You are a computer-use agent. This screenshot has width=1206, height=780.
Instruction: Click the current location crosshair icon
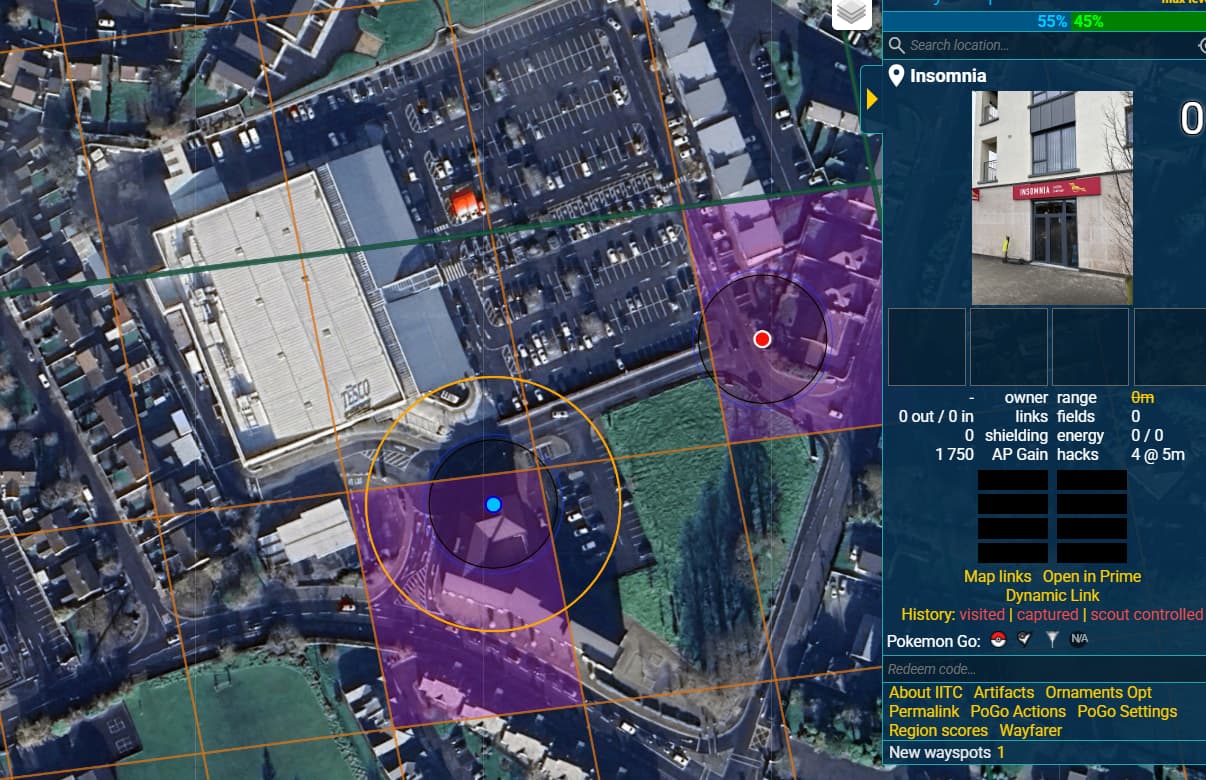pyautogui.click(x=1202, y=45)
